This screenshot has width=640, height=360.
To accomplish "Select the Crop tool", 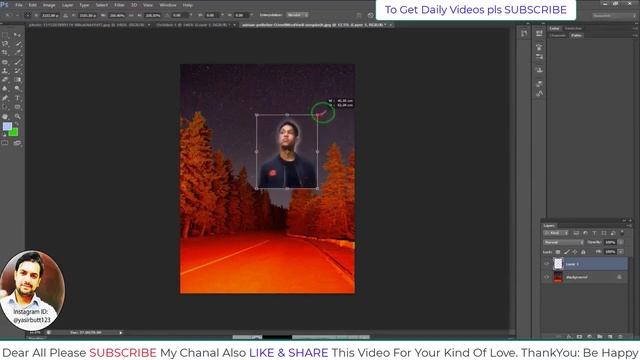I will coord(5,53).
